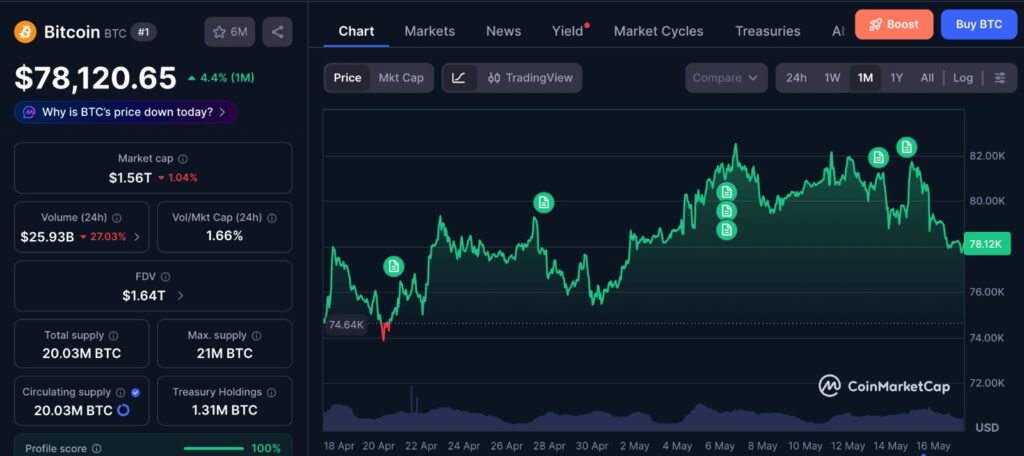Show FDV info icon
Screen dimensions: 1024x456
166,277
